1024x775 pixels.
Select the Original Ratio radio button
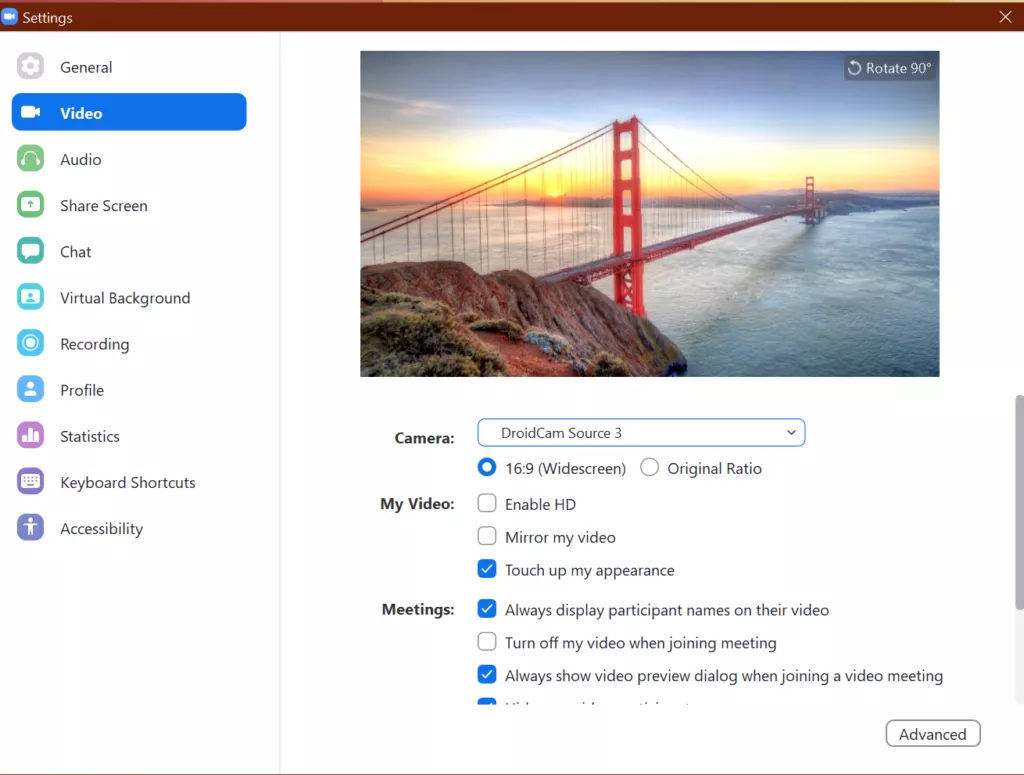pyautogui.click(x=650, y=468)
